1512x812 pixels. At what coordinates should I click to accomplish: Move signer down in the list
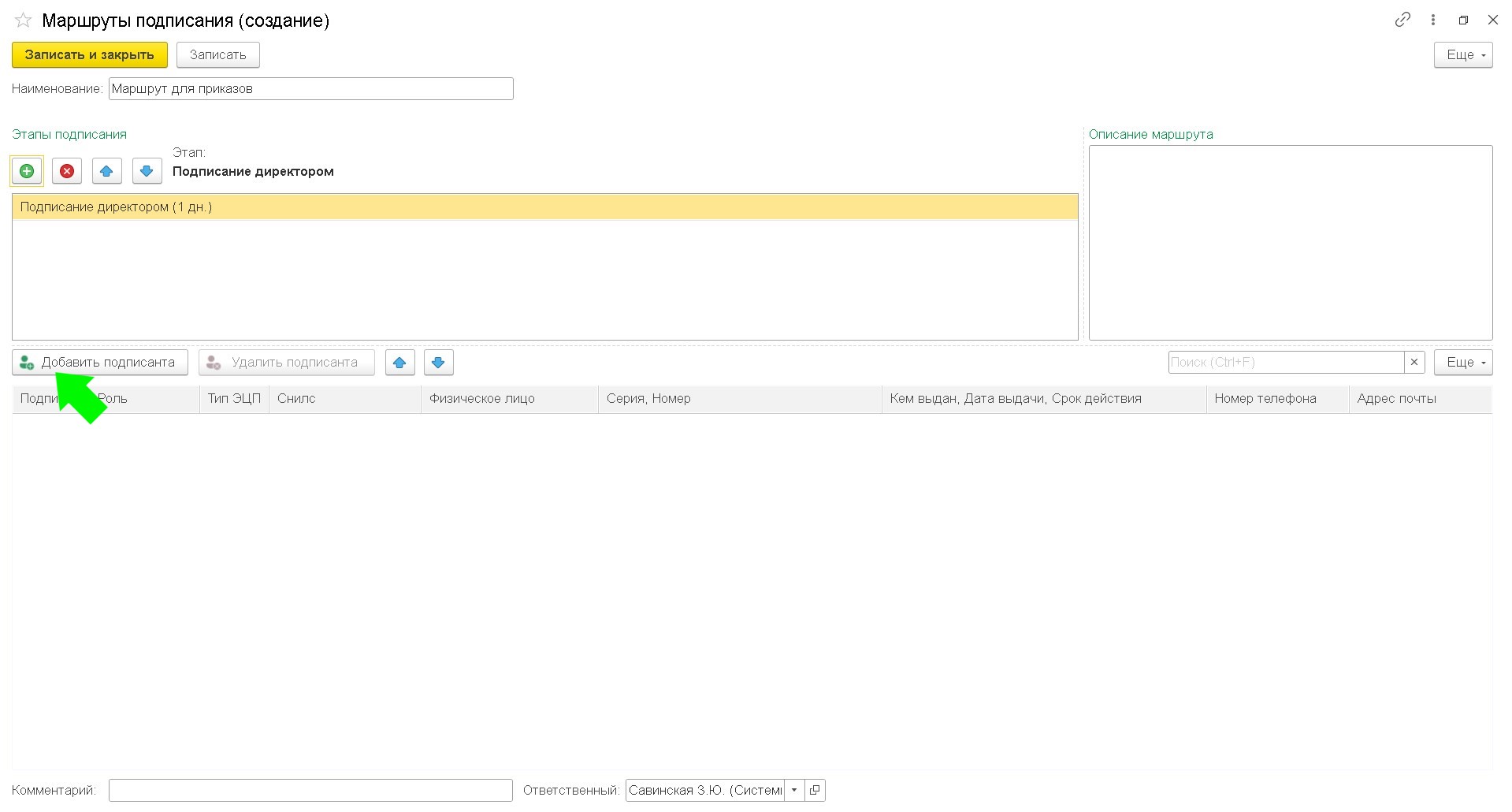(x=438, y=363)
